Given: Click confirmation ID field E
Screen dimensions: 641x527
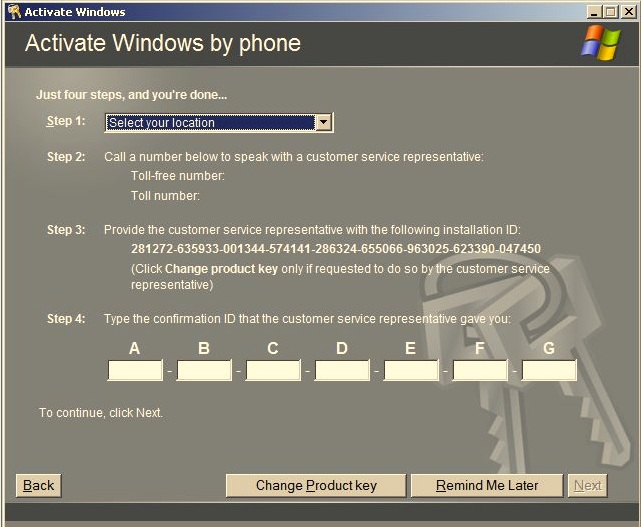Looking at the screenshot, I should [x=411, y=370].
